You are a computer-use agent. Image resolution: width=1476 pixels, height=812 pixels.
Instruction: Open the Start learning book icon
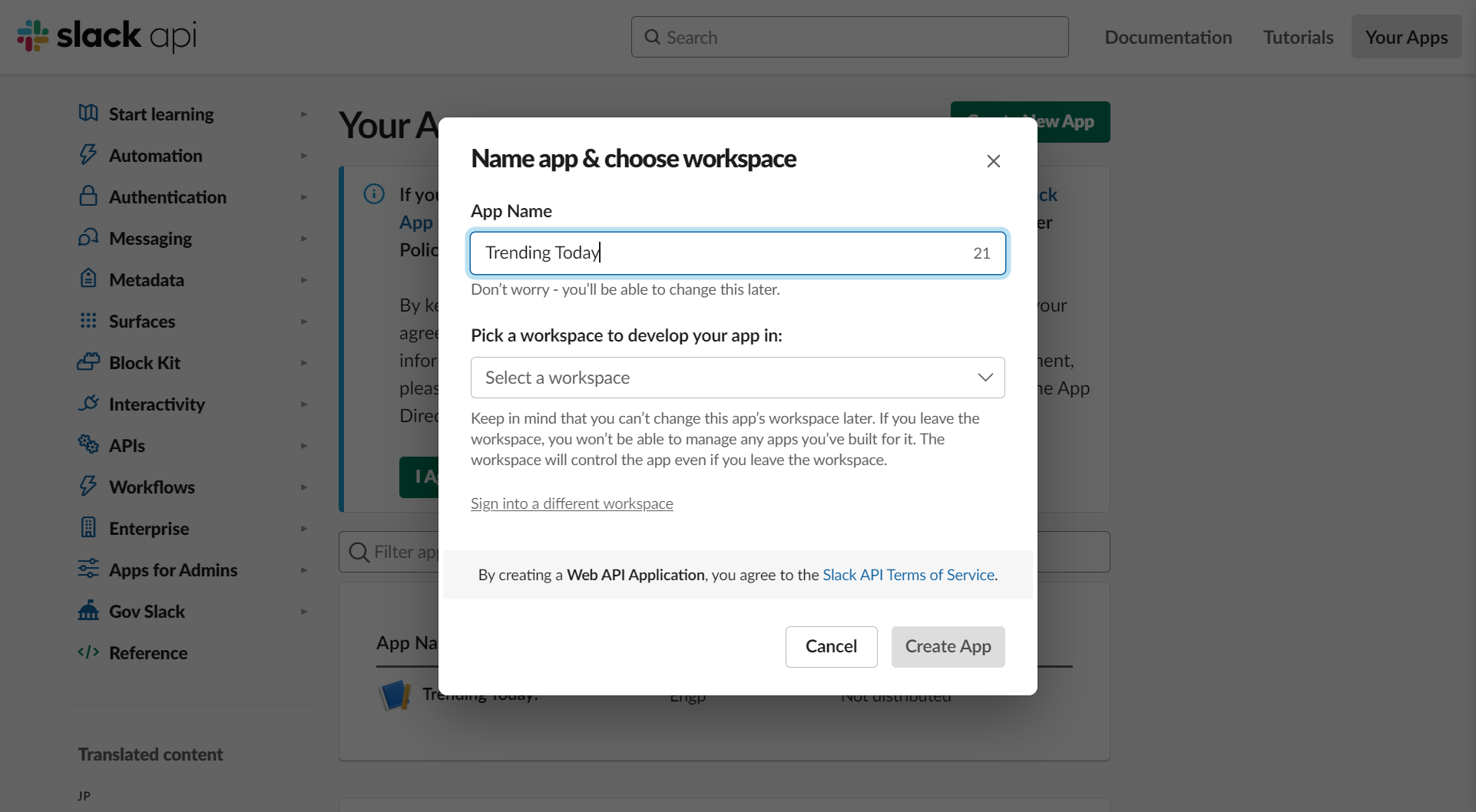[x=88, y=114]
